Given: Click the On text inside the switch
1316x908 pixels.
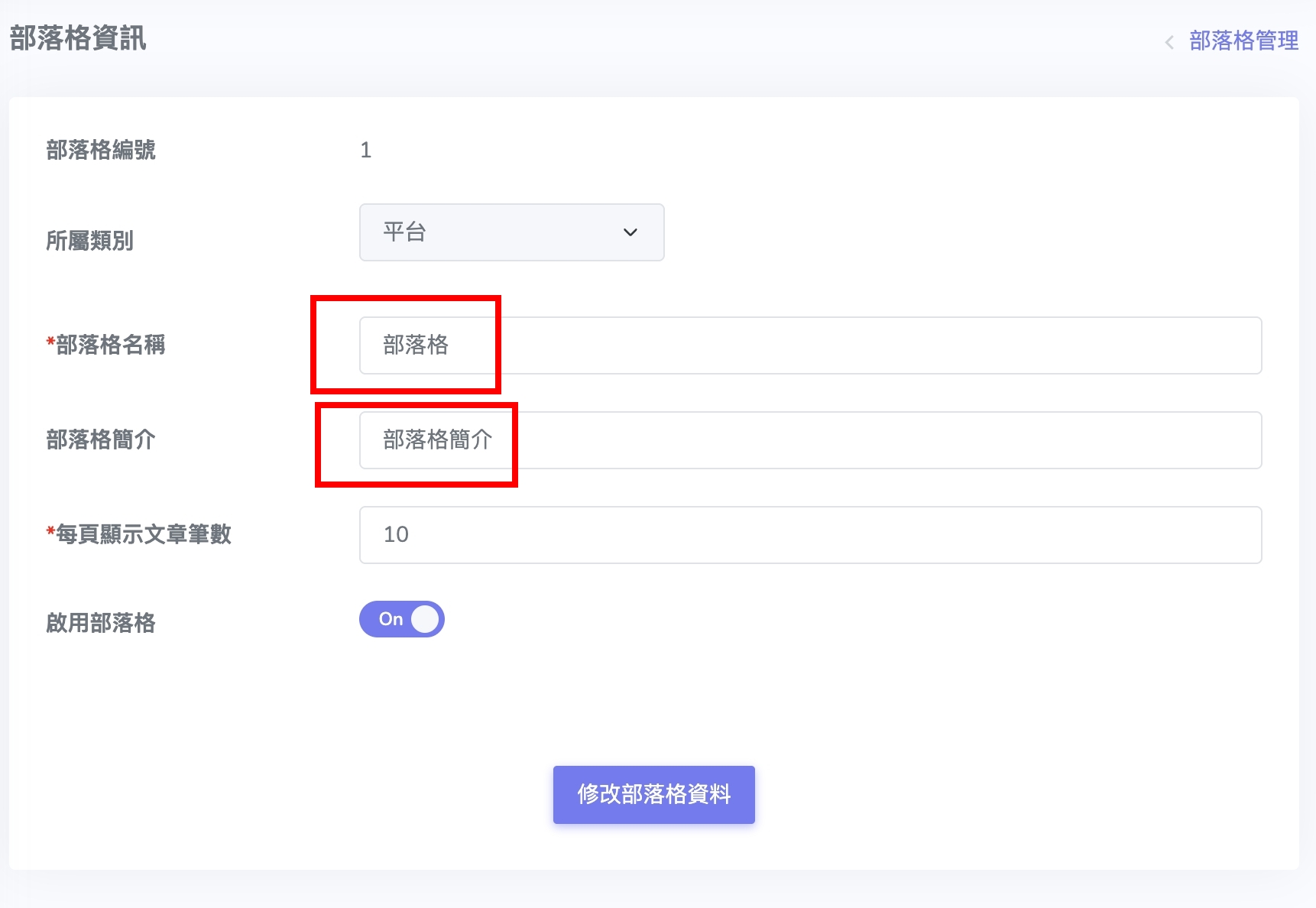Looking at the screenshot, I should 391,619.
